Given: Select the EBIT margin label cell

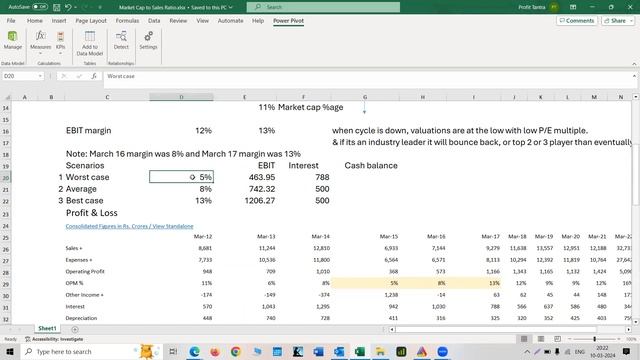Looking at the screenshot, I should (107, 131).
